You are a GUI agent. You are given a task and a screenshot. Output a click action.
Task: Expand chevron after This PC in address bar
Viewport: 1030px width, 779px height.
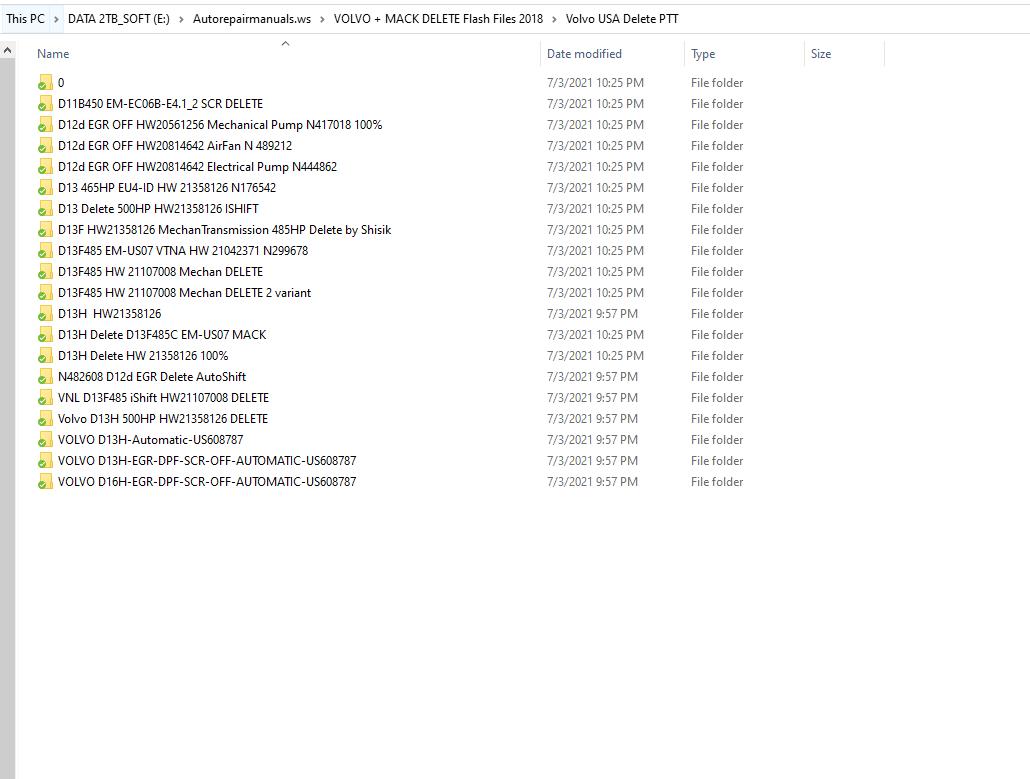pos(56,19)
